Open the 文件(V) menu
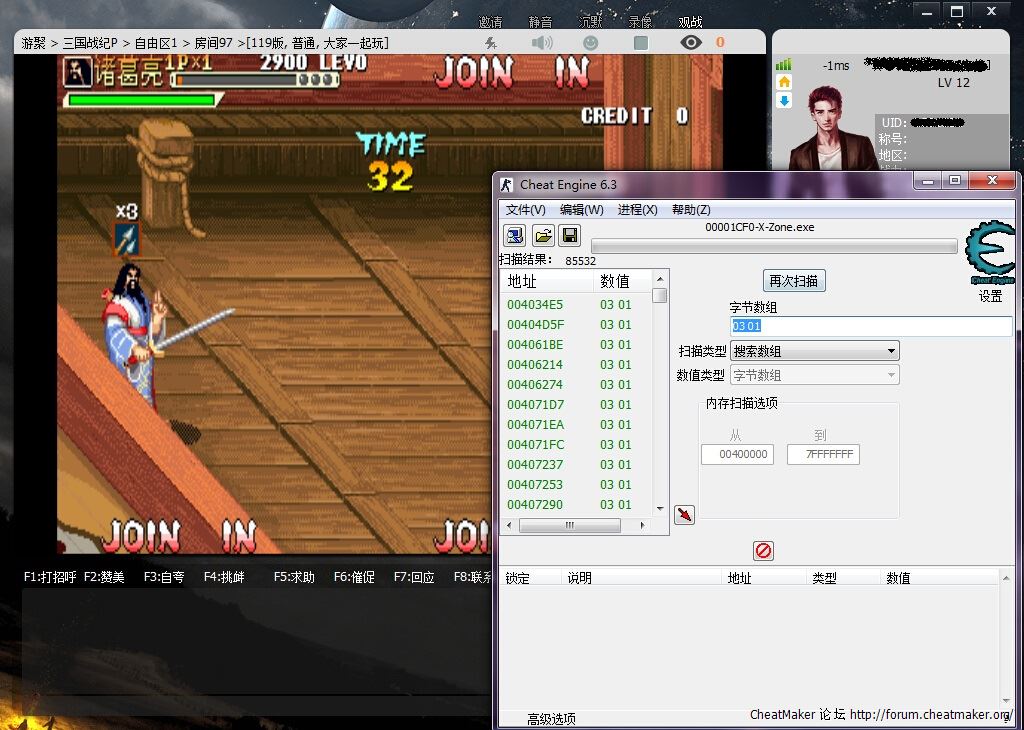The height and width of the screenshot is (730, 1024). click(x=525, y=210)
